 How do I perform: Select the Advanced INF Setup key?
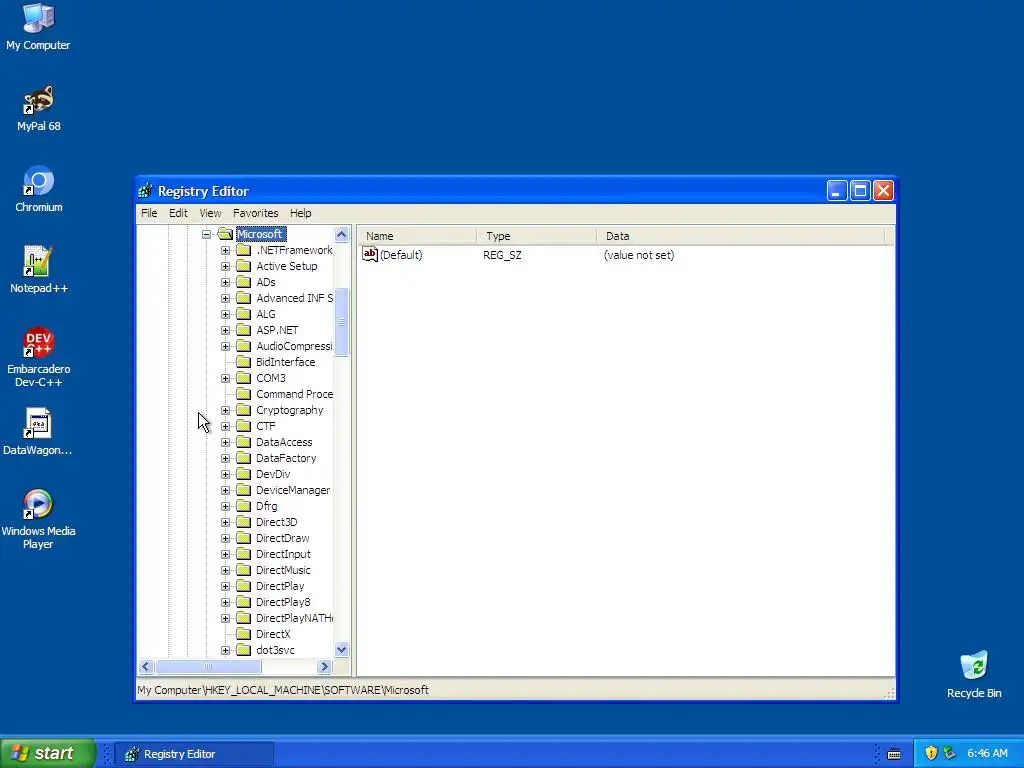(294, 298)
